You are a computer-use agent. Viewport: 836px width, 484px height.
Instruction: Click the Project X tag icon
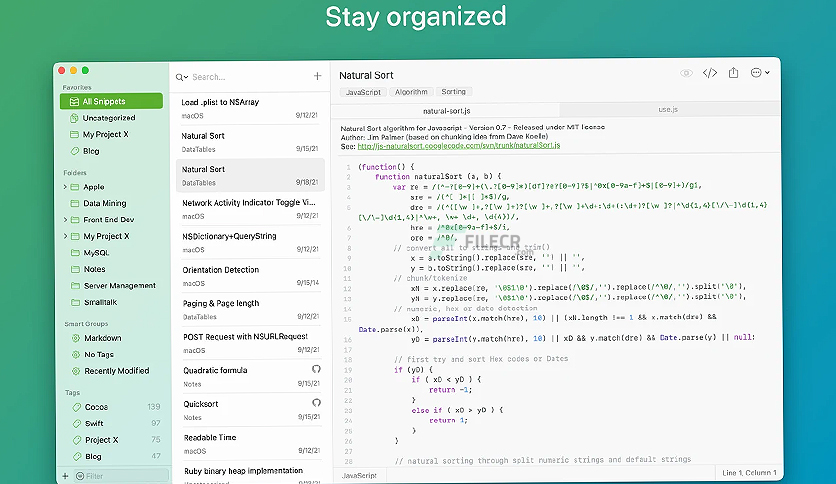(76, 440)
